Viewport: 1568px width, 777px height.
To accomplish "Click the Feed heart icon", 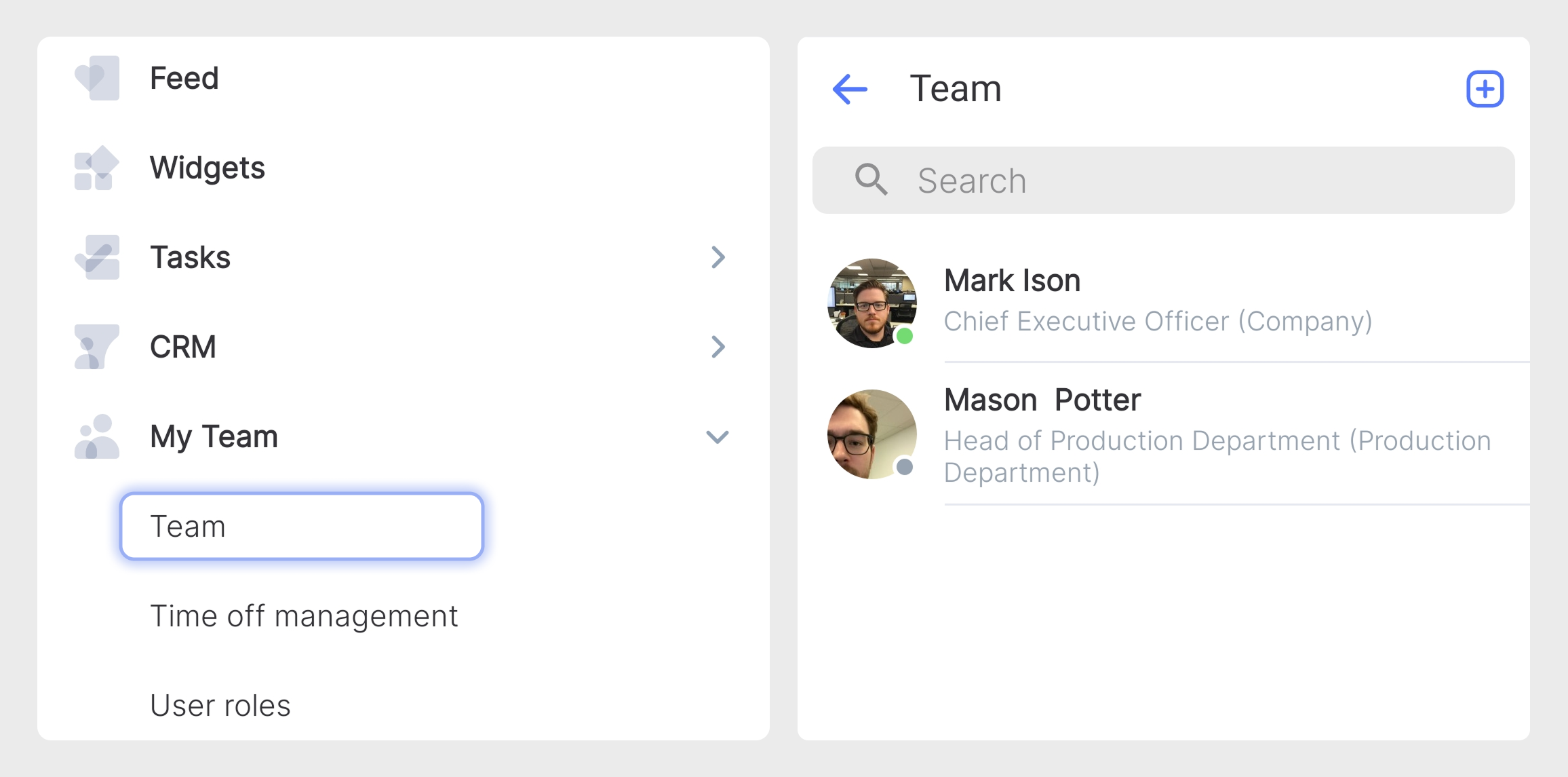I will point(97,78).
